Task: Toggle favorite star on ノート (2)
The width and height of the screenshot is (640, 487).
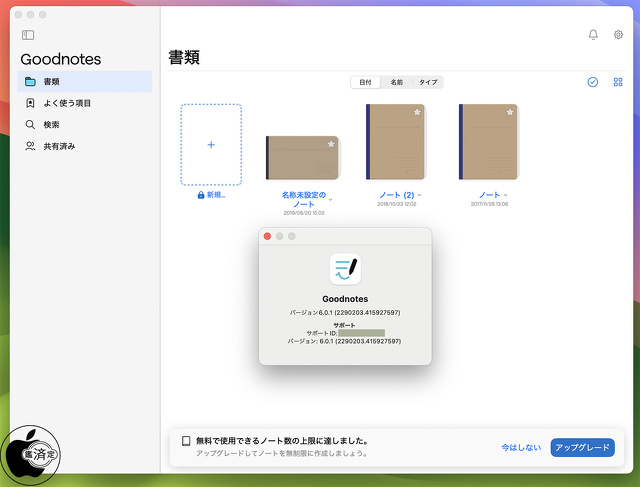Action: (417, 112)
